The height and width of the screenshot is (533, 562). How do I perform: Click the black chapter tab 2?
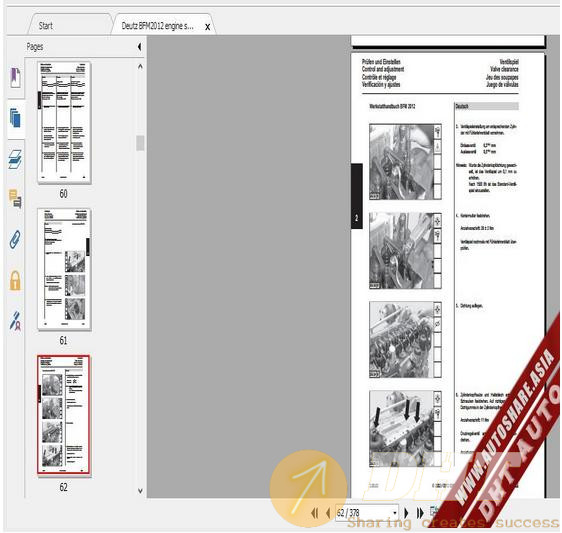tap(357, 196)
